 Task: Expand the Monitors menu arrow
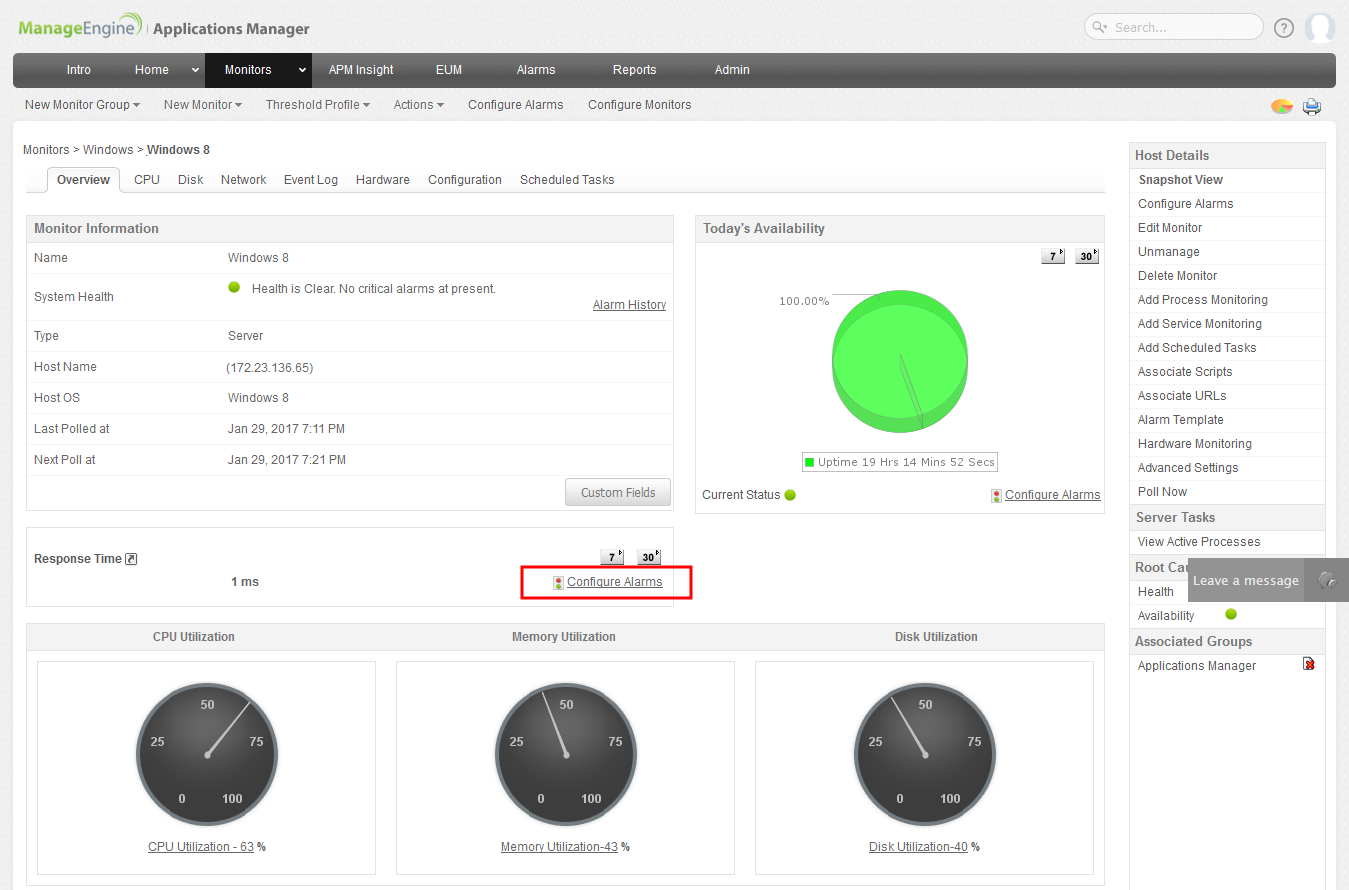pos(302,70)
